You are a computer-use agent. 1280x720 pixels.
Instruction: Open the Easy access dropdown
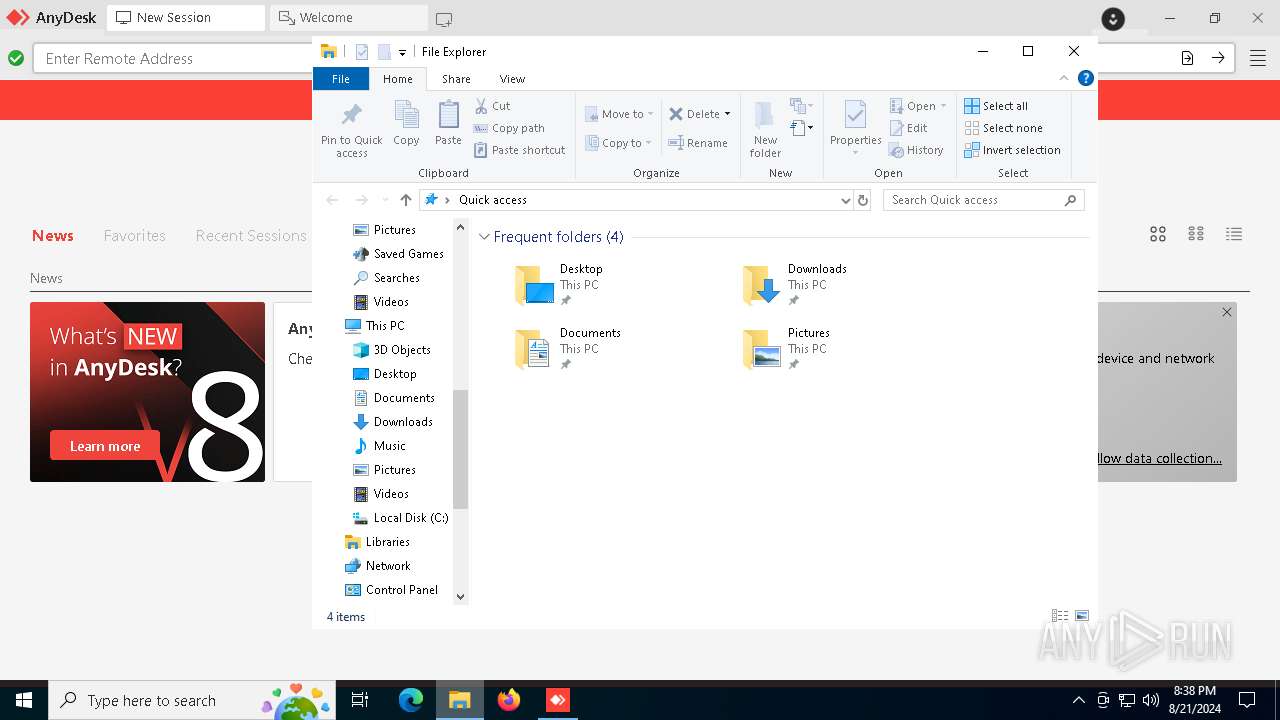[802, 128]
